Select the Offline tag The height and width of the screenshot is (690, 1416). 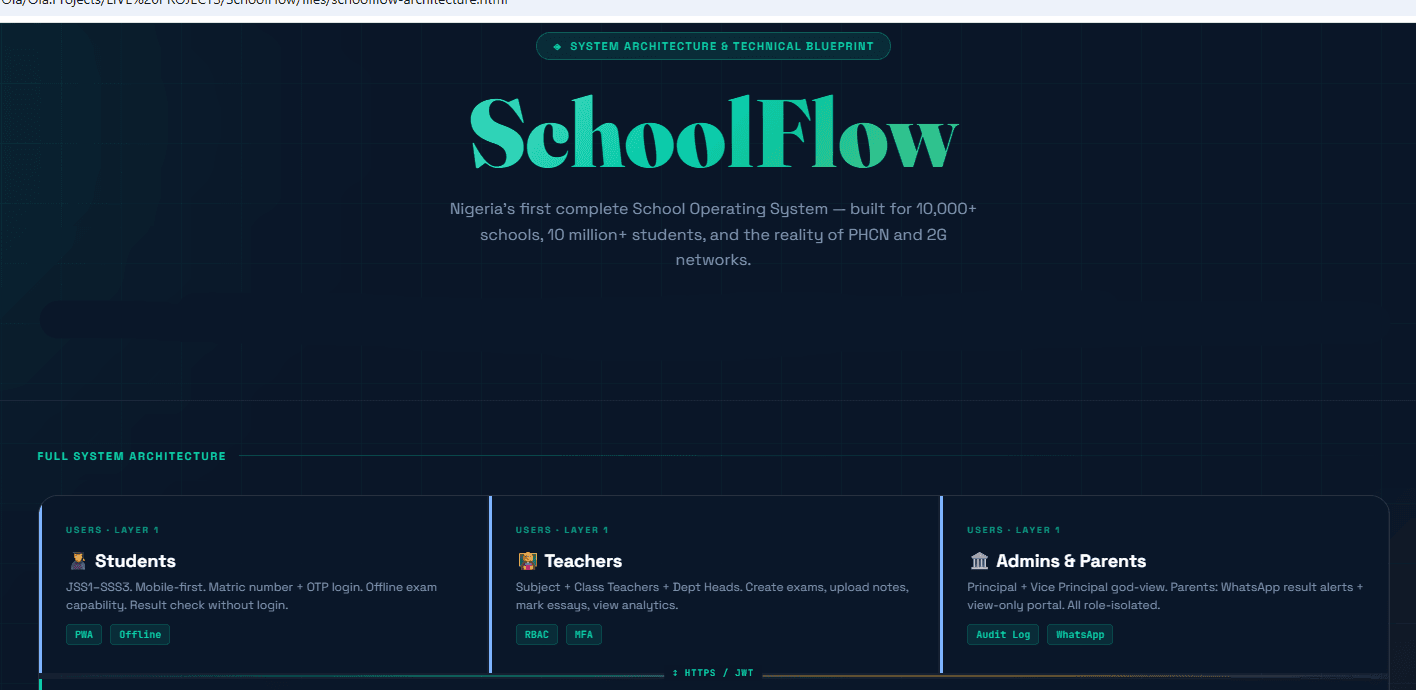(140, 635)
